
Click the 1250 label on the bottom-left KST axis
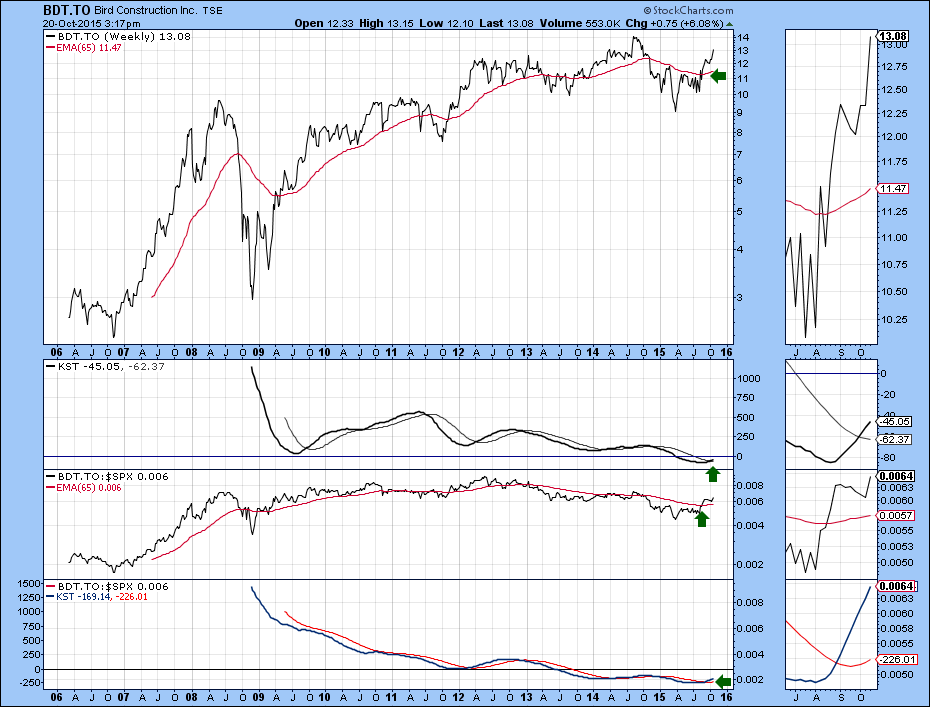click(28, 598)
